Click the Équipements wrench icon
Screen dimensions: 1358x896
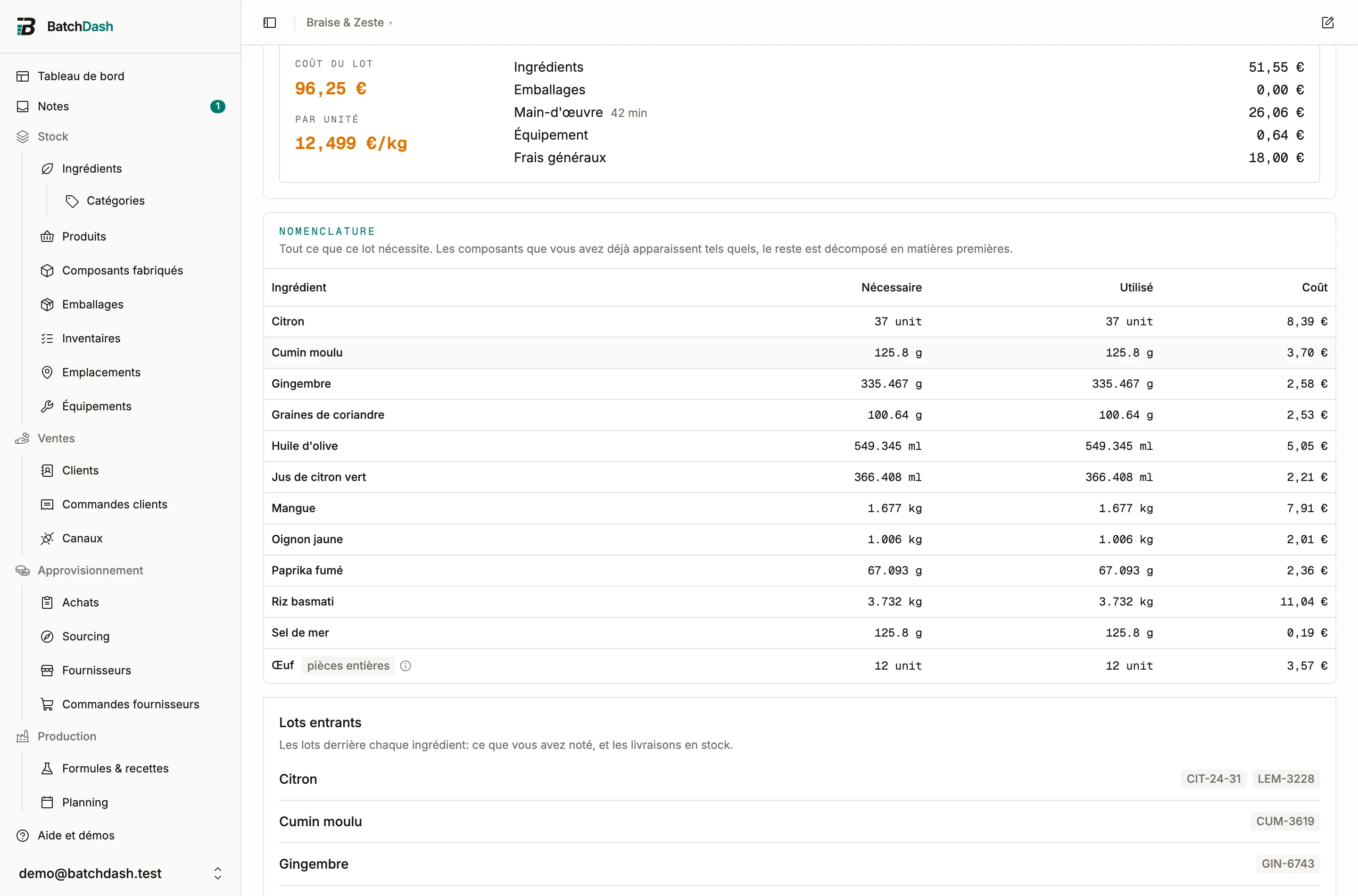(x=48, y=407)
